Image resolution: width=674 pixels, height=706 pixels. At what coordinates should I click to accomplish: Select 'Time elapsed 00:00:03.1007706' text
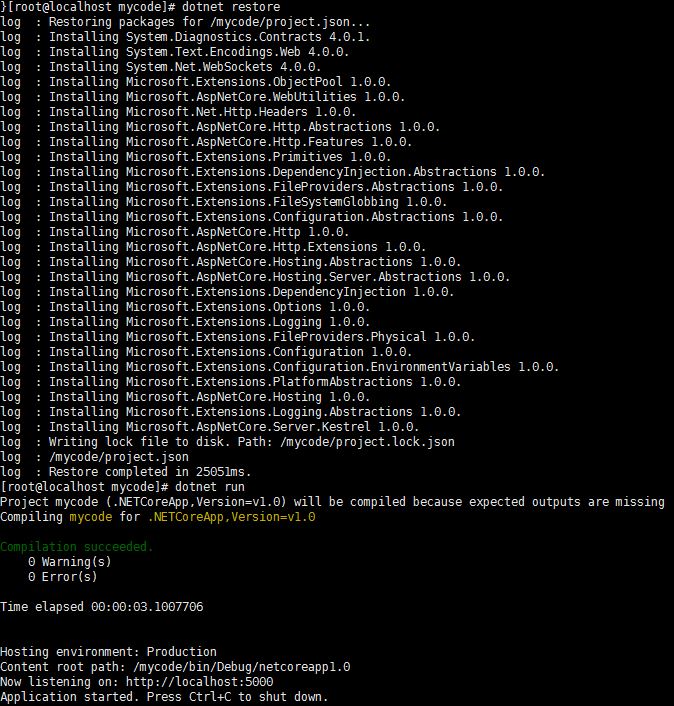(102, 607)
